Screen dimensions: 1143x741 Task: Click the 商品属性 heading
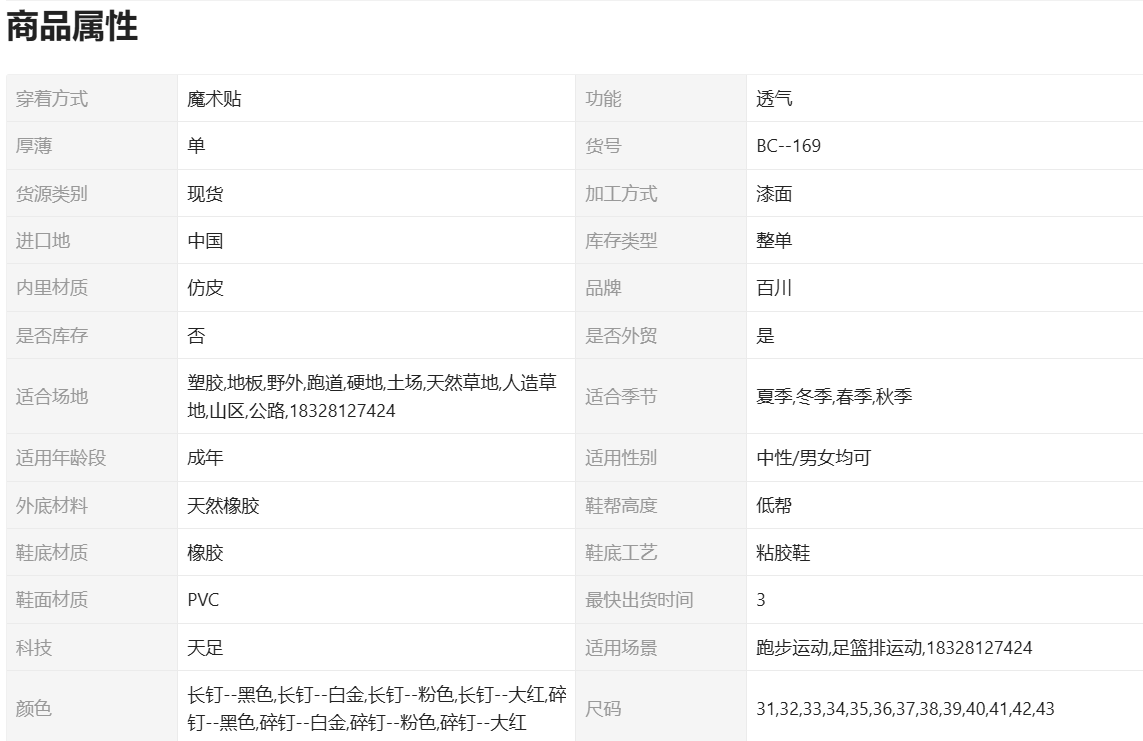coord(72,27)
